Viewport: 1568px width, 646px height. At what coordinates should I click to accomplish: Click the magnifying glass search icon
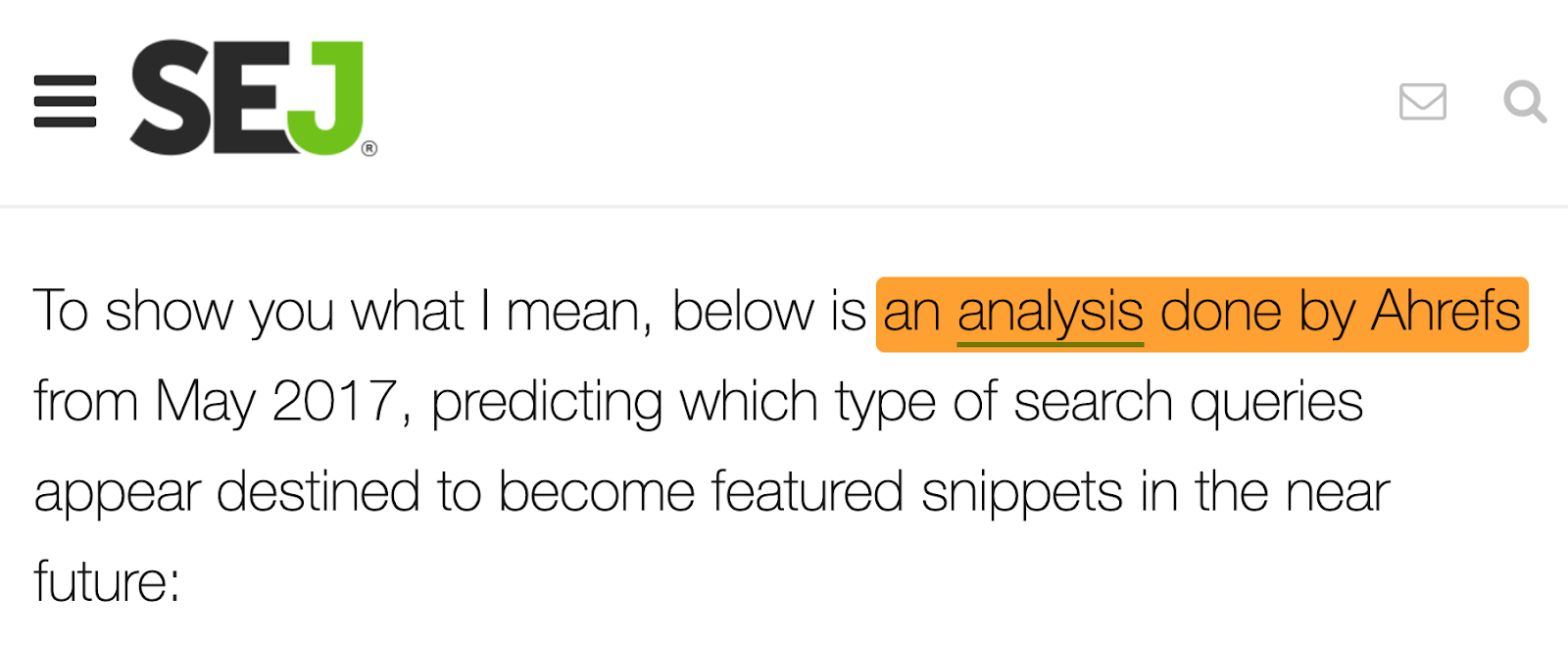pyautogui.click(x=1525, y=101)
